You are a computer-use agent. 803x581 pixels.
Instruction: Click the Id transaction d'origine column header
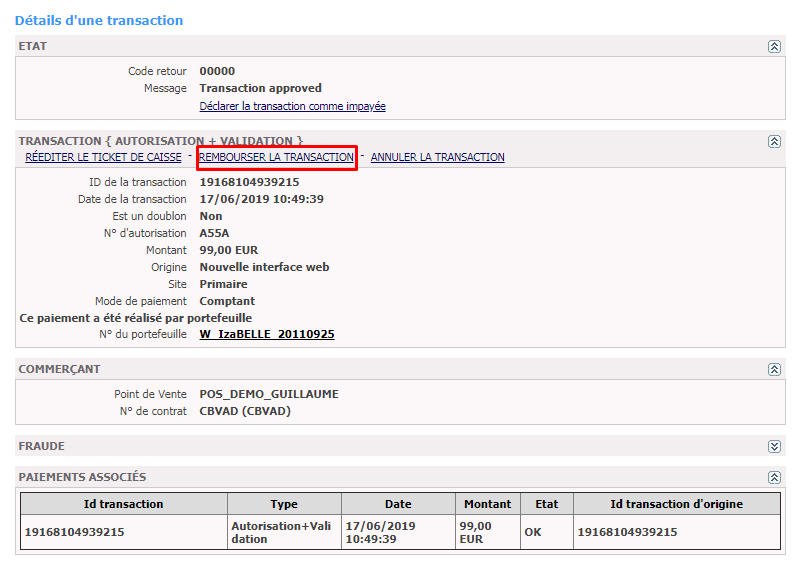click(x=677, y=504)
